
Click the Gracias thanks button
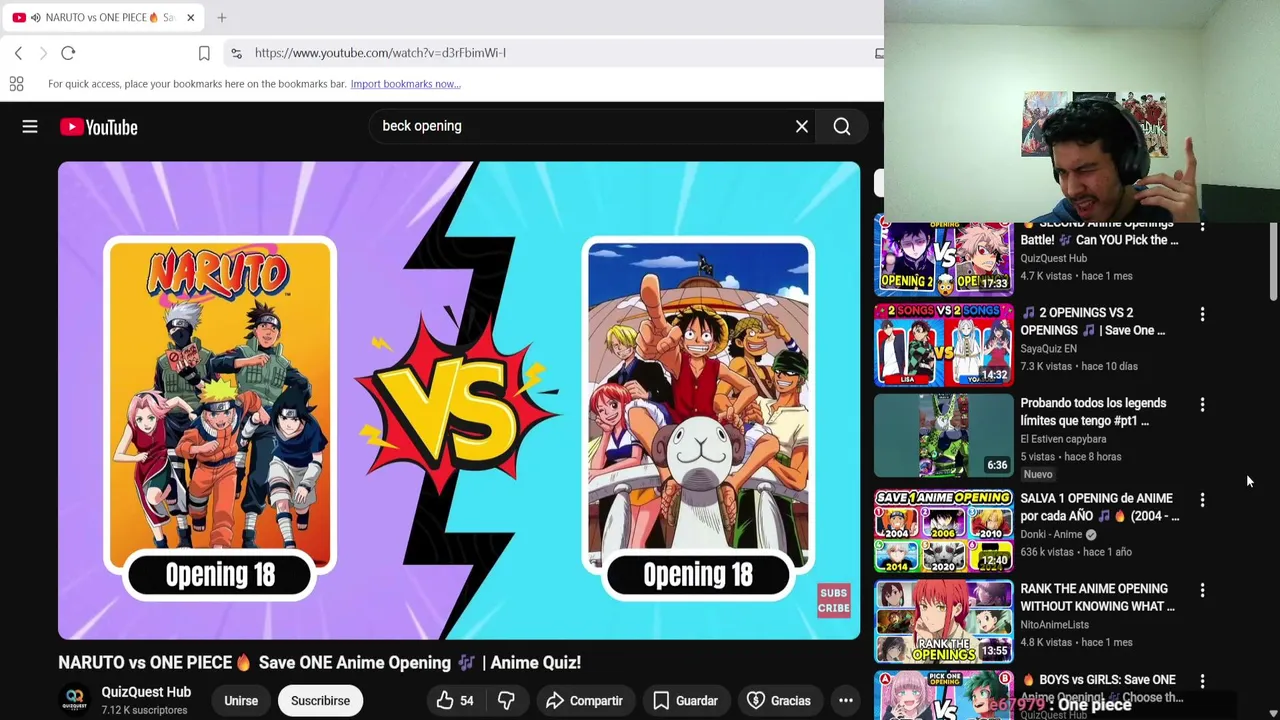click(x=779, y=701)
